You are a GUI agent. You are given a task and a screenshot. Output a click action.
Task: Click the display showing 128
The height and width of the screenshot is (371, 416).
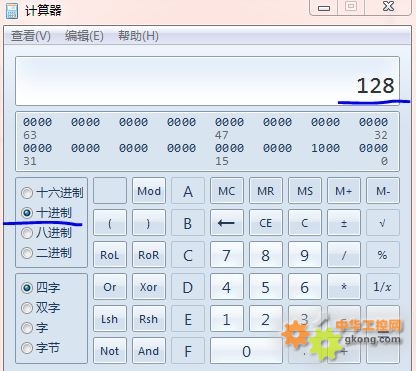[x=207, y=81]
